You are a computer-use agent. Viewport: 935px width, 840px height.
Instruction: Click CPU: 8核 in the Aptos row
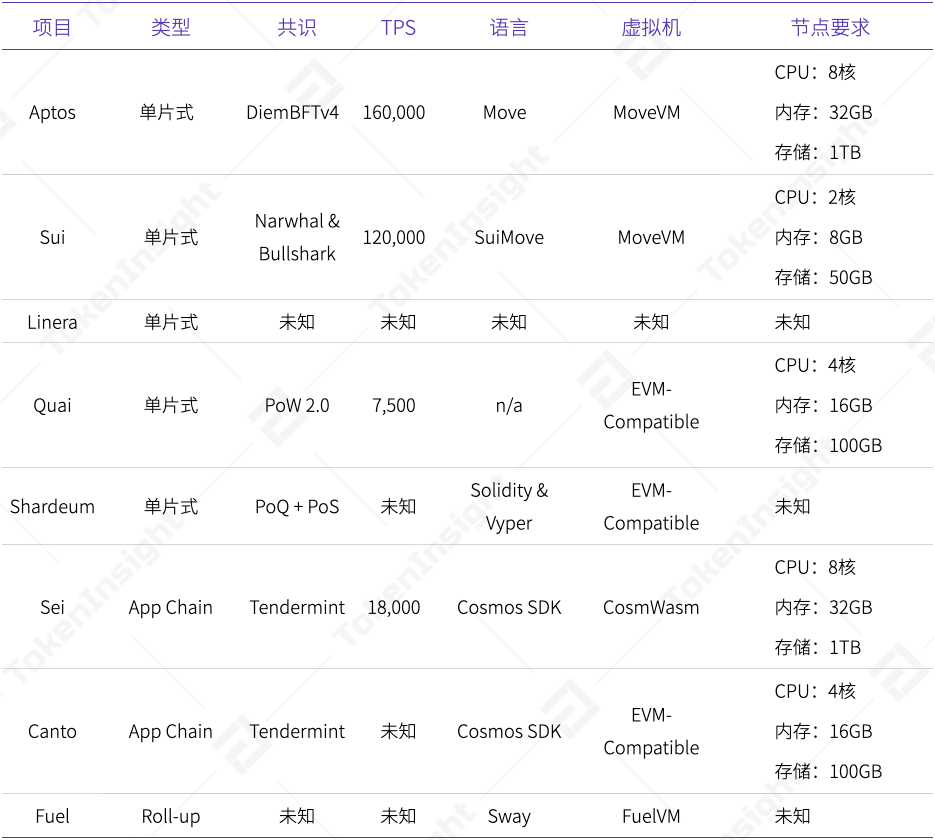tap(815, 72)
